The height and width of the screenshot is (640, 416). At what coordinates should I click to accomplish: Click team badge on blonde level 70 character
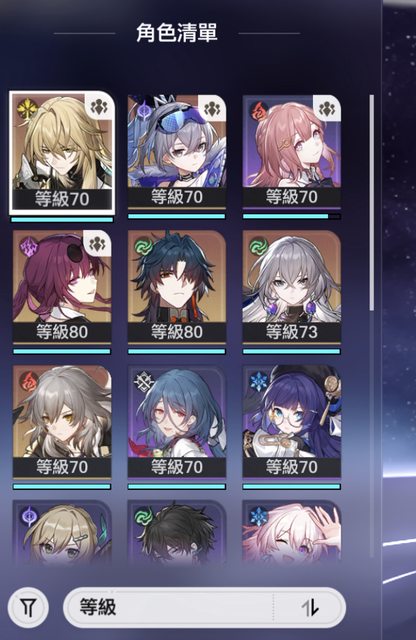tap(99, 107)
